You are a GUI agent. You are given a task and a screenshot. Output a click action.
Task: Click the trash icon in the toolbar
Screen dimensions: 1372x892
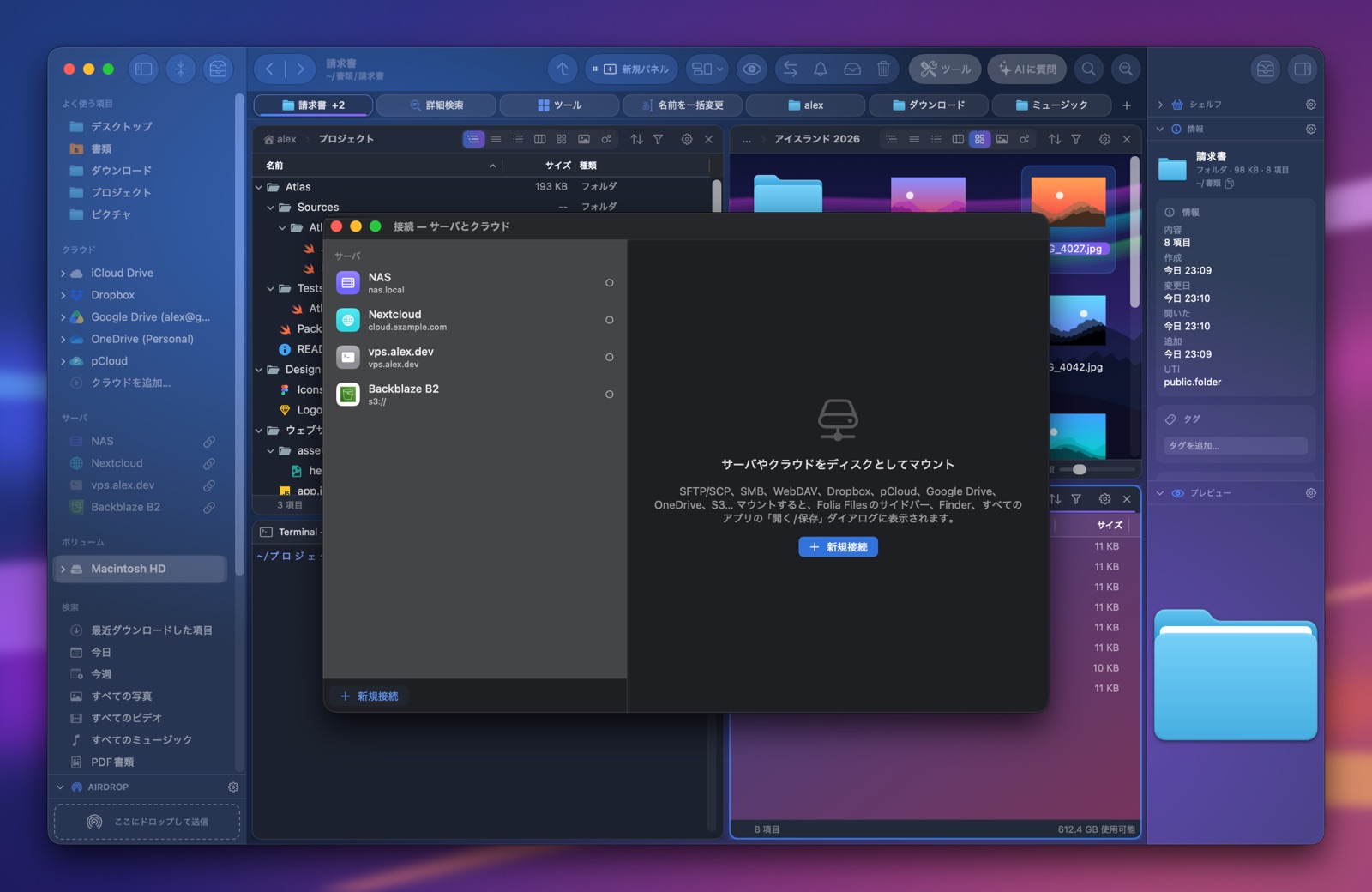coord(883,69)
